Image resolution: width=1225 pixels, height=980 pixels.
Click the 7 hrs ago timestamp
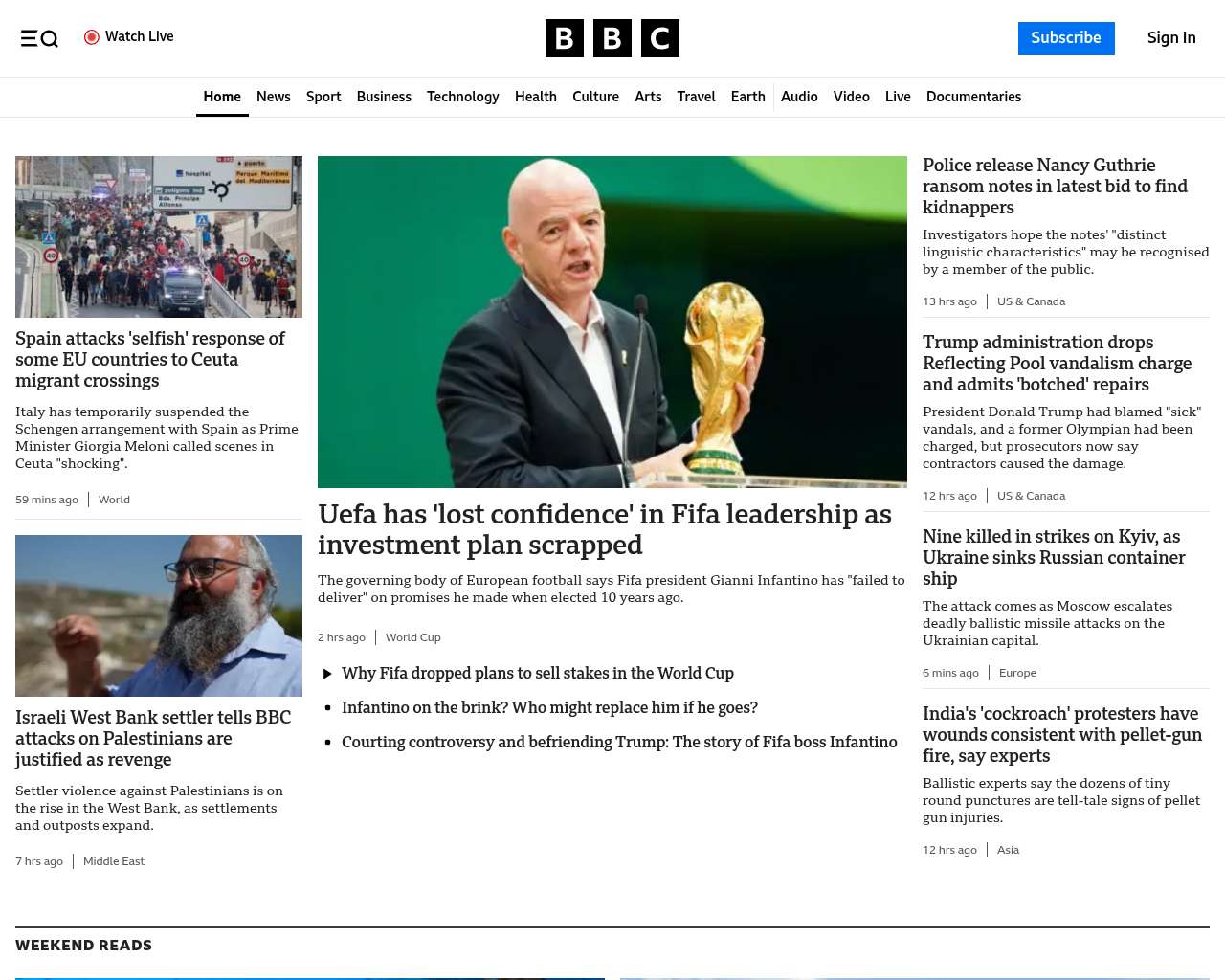coord(39,861)
